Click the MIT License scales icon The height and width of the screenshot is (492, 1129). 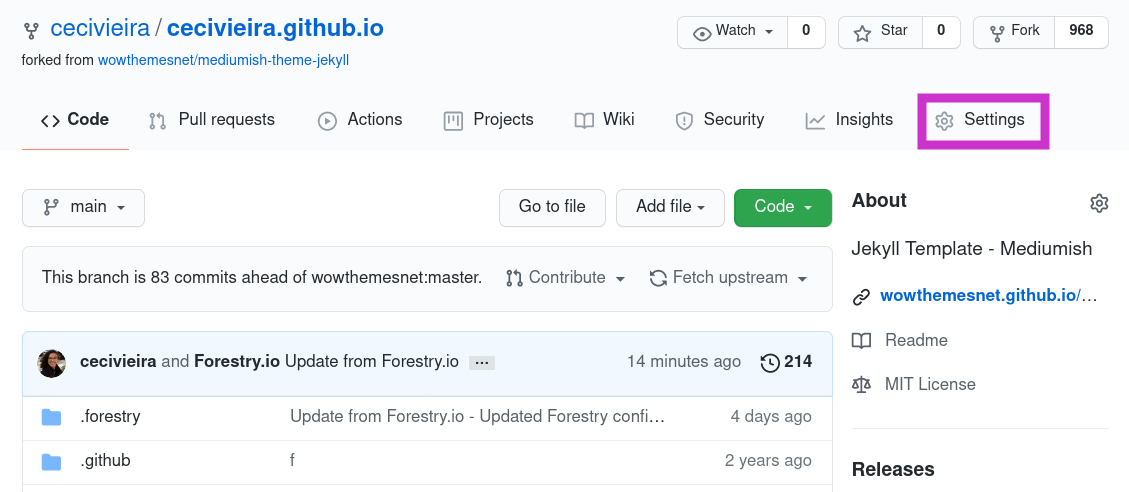tap(861, 384)
